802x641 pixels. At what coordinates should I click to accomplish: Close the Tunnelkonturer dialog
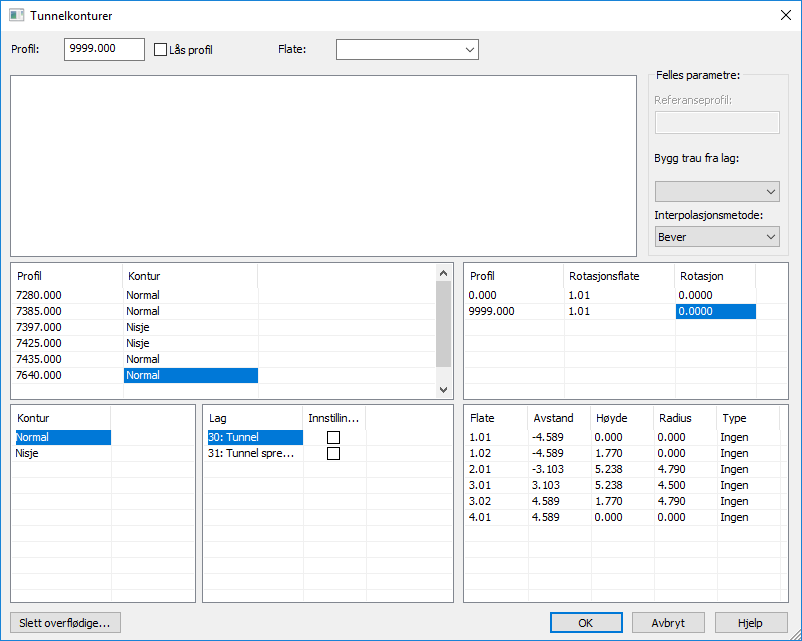click(785, 16)
